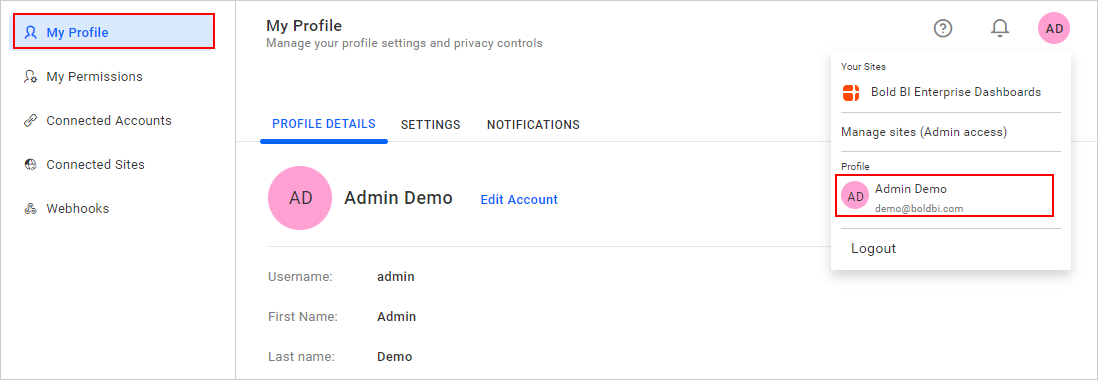Switch to Profile Details tab
This screenshot has width=1098, height=380.
point(324,125)
